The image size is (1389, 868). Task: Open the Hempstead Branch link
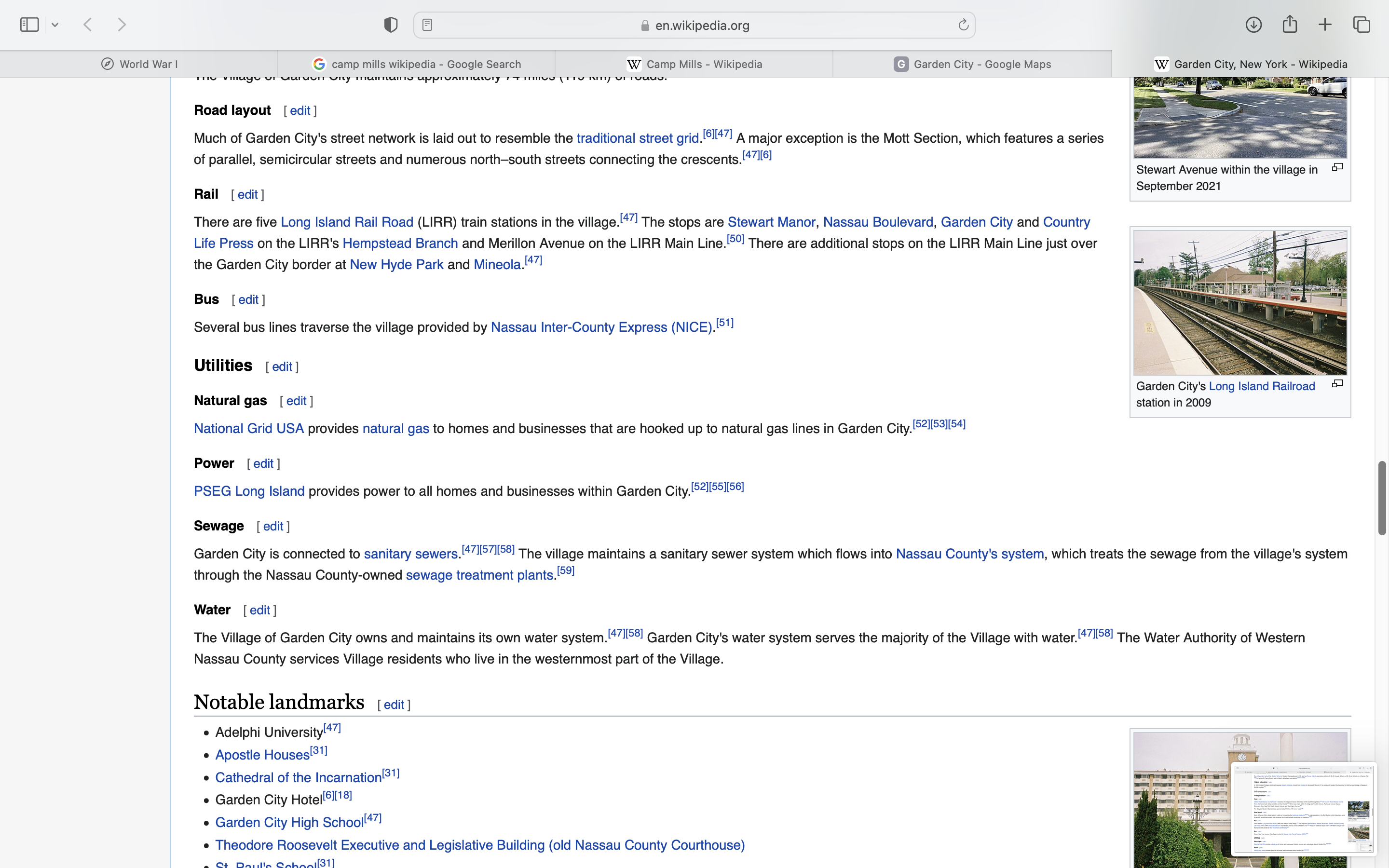pos(400,244)
